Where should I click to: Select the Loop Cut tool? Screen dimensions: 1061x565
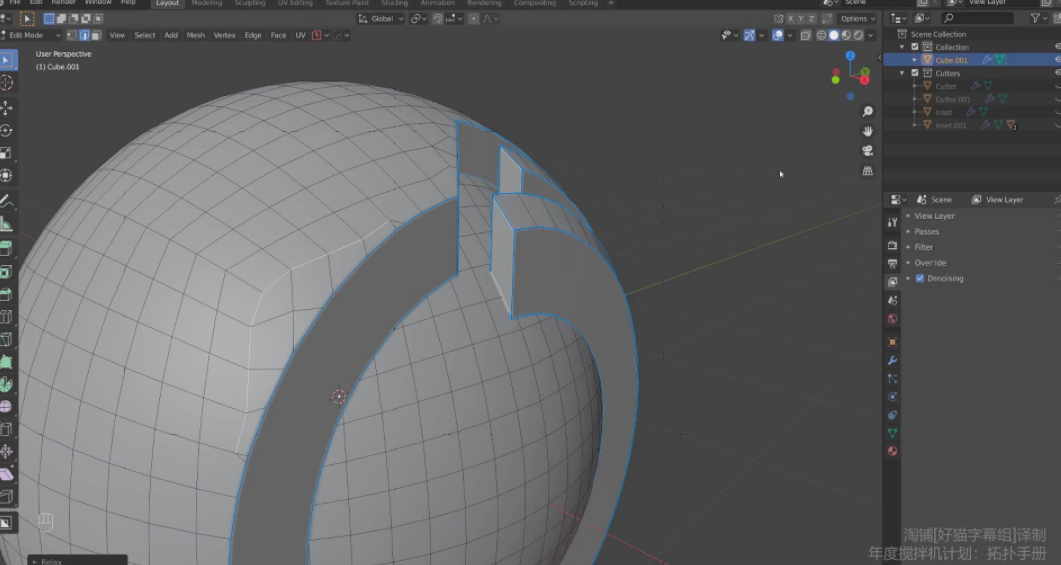click(7, 316)
